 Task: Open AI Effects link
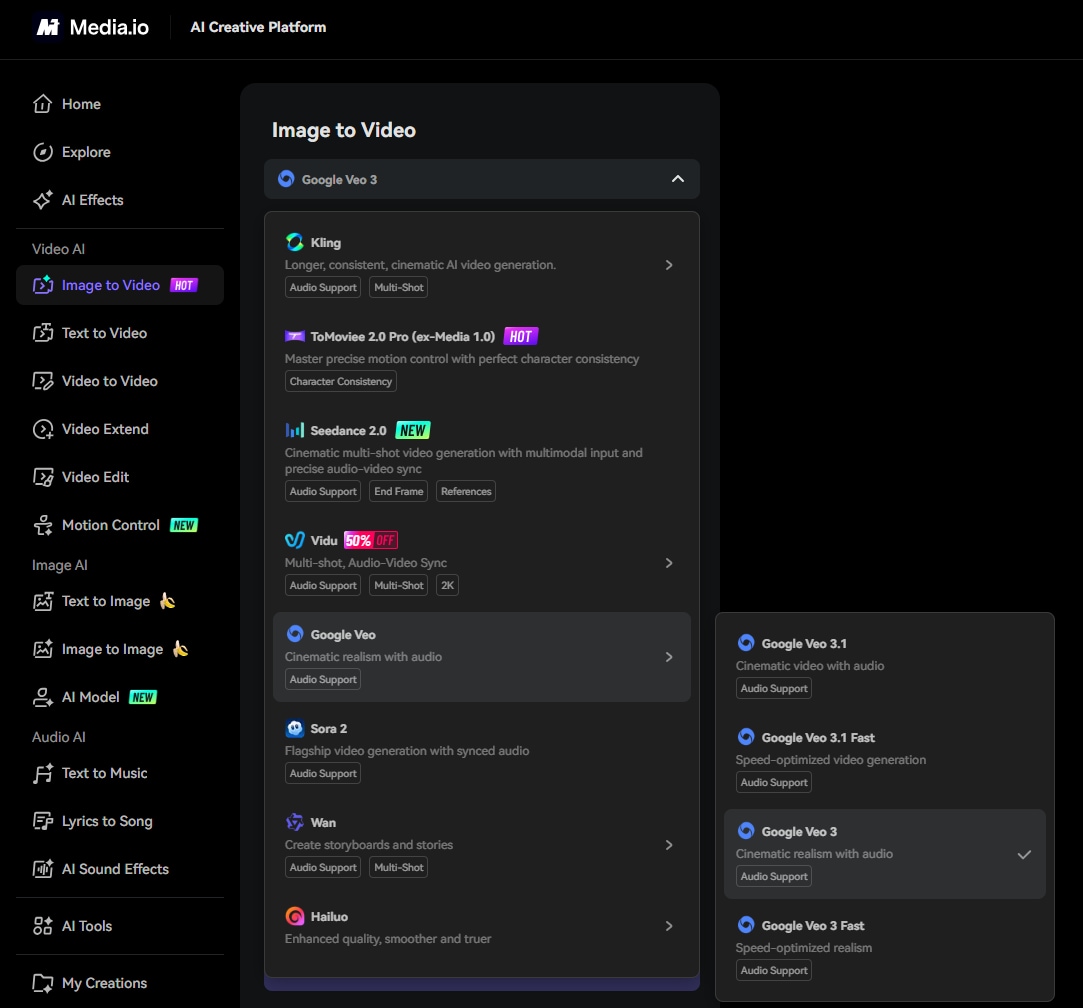[93, 200]
